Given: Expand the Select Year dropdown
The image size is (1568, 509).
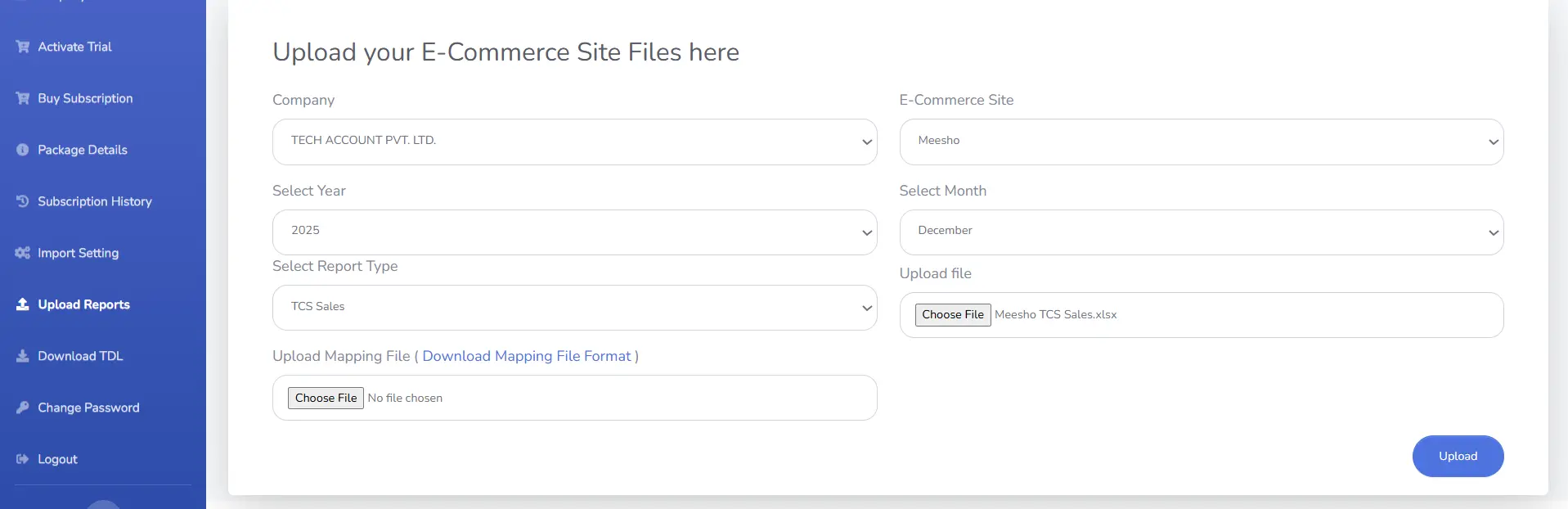Looking at the screenshot, I should pos(574,232).
